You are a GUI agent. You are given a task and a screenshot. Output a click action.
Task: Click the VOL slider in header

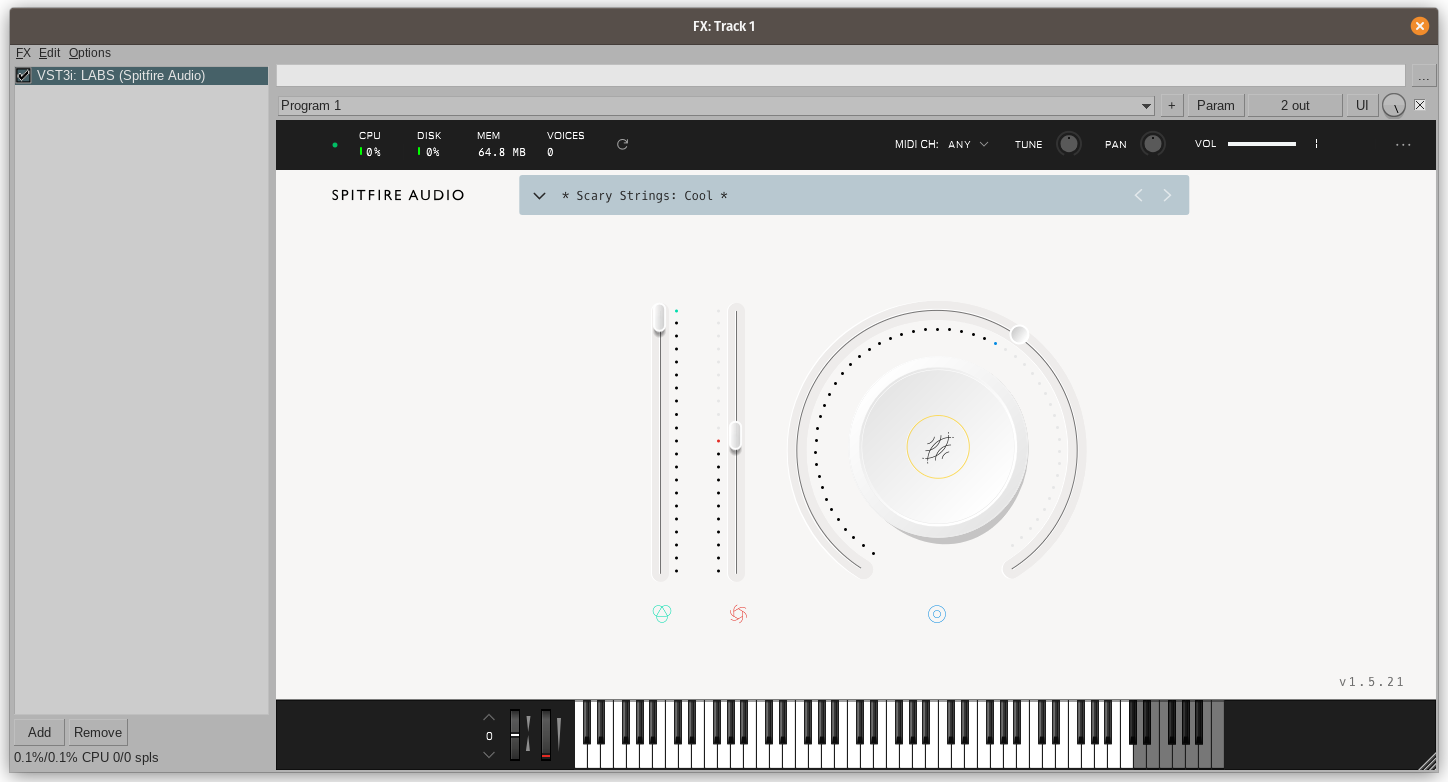pyautogui.click(x=1262, y=144)
